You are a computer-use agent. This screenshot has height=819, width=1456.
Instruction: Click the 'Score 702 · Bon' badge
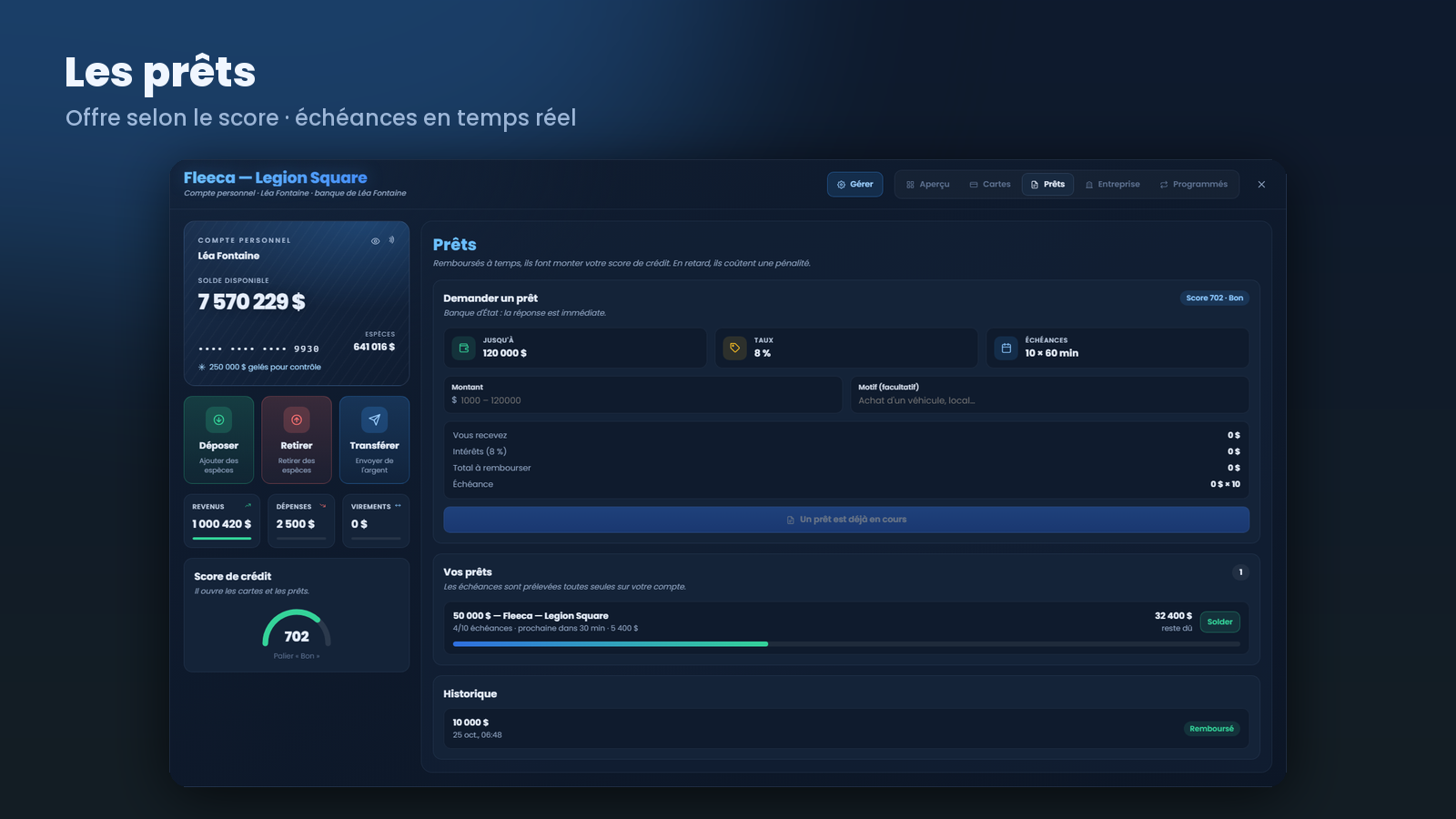1214,298
